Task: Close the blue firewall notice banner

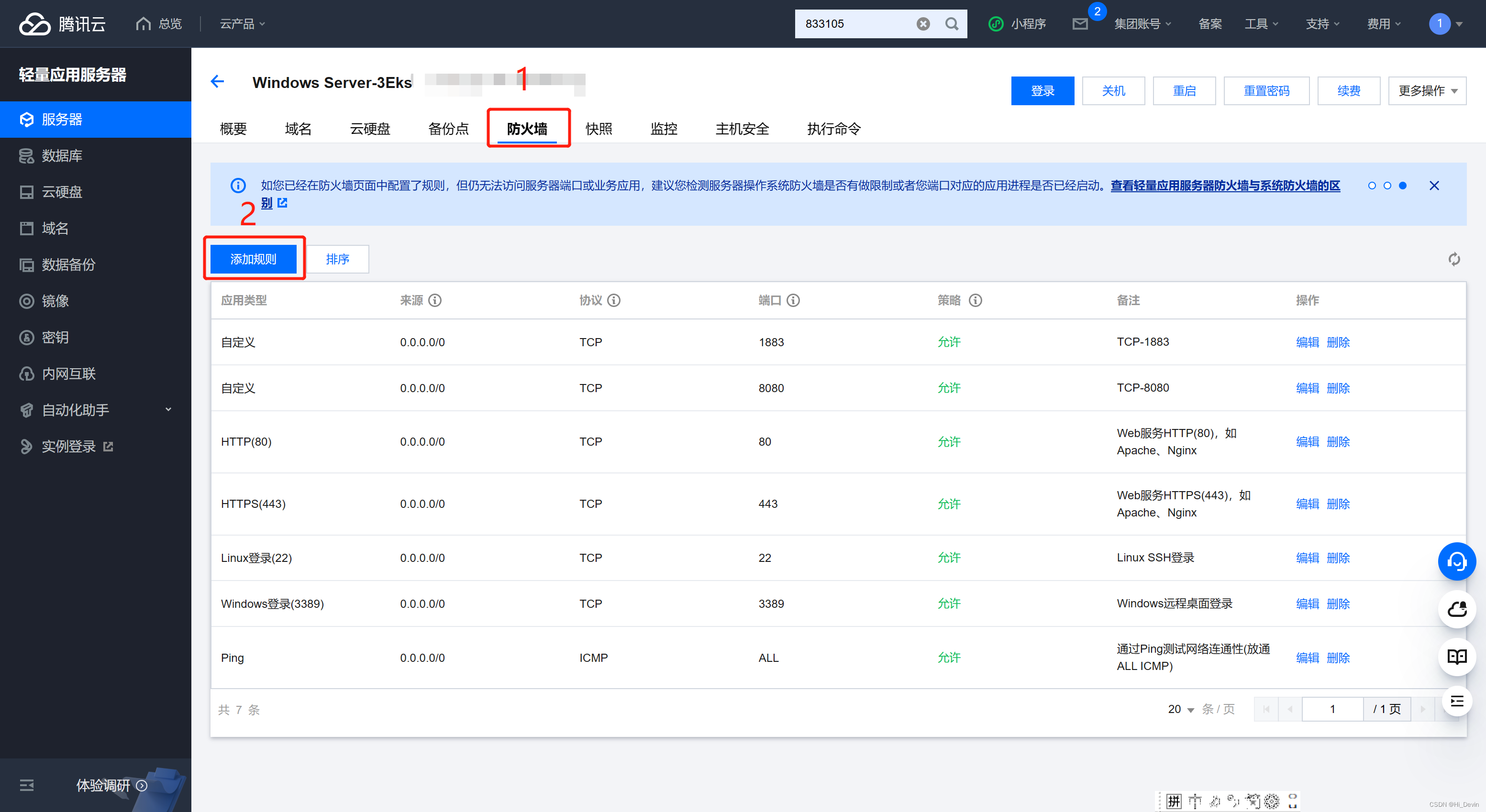Action: (x=1434, y=186)
